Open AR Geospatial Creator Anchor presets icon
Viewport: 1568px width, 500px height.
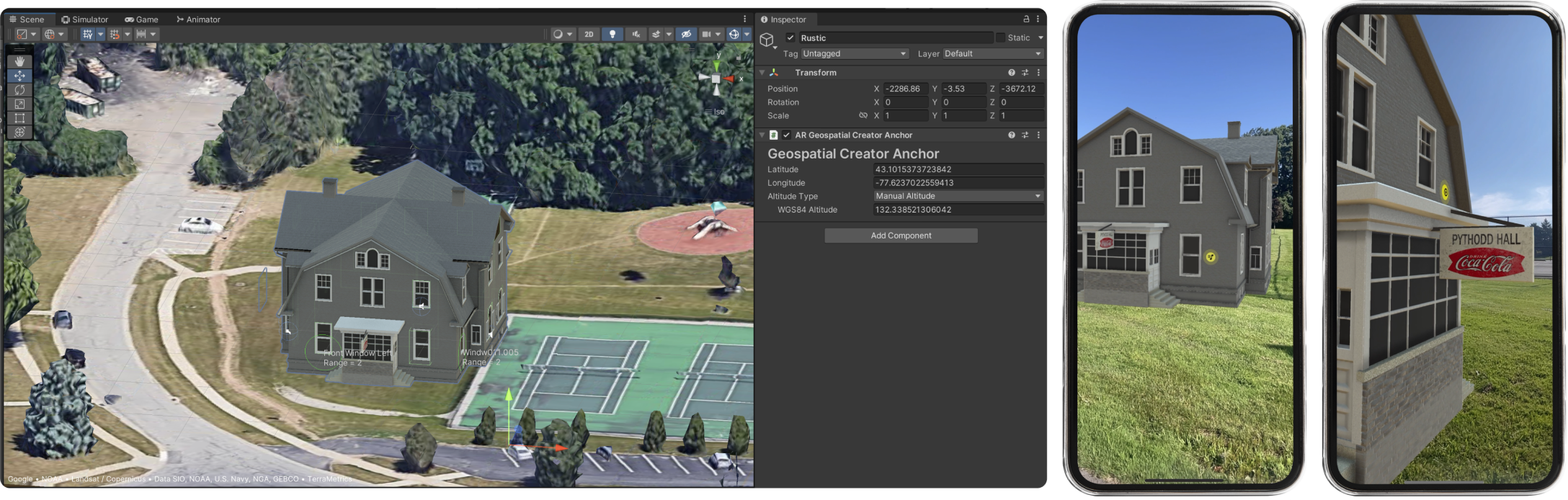tap(1025, 135)
